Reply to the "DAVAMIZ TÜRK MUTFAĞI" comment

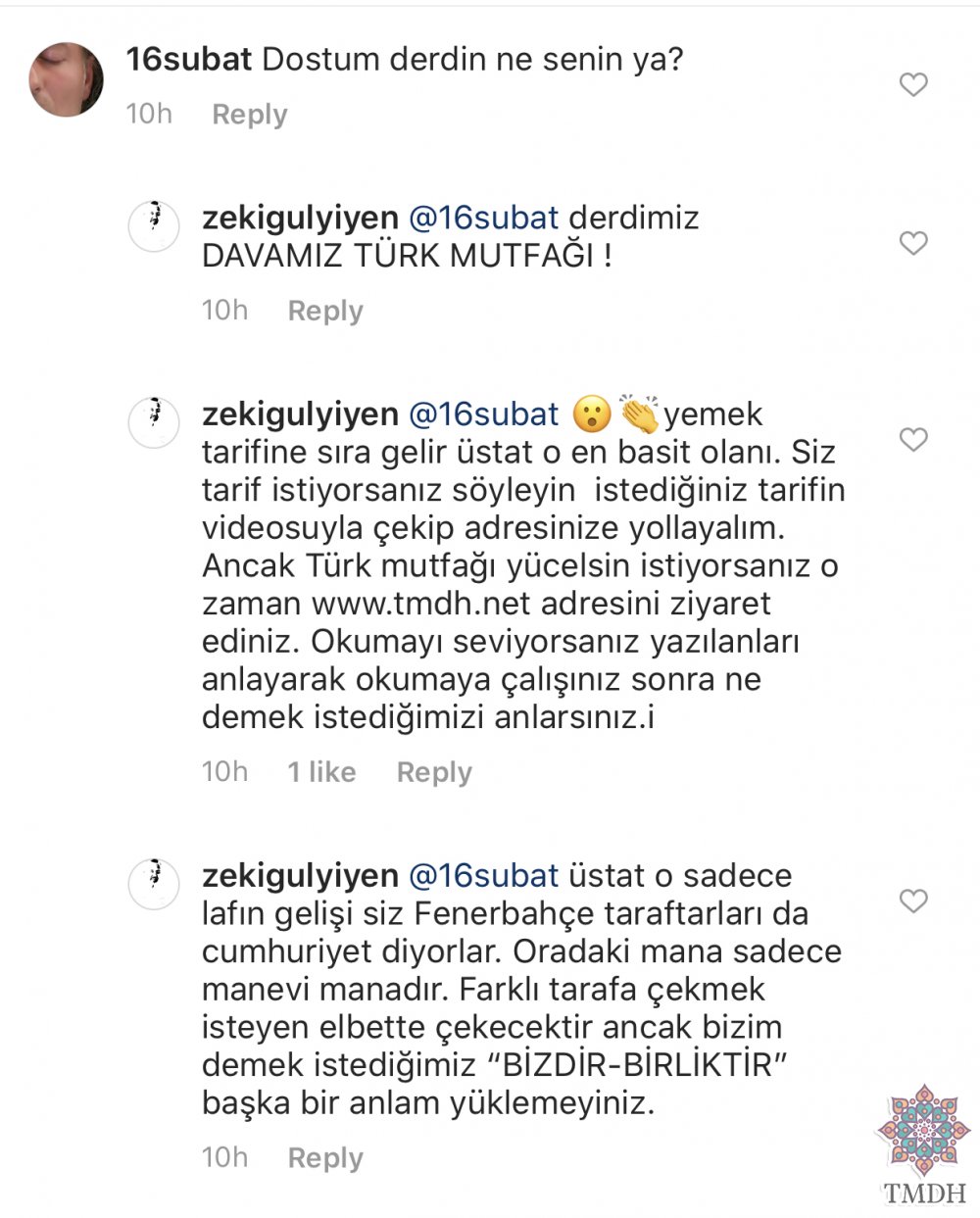click(325, 312)
